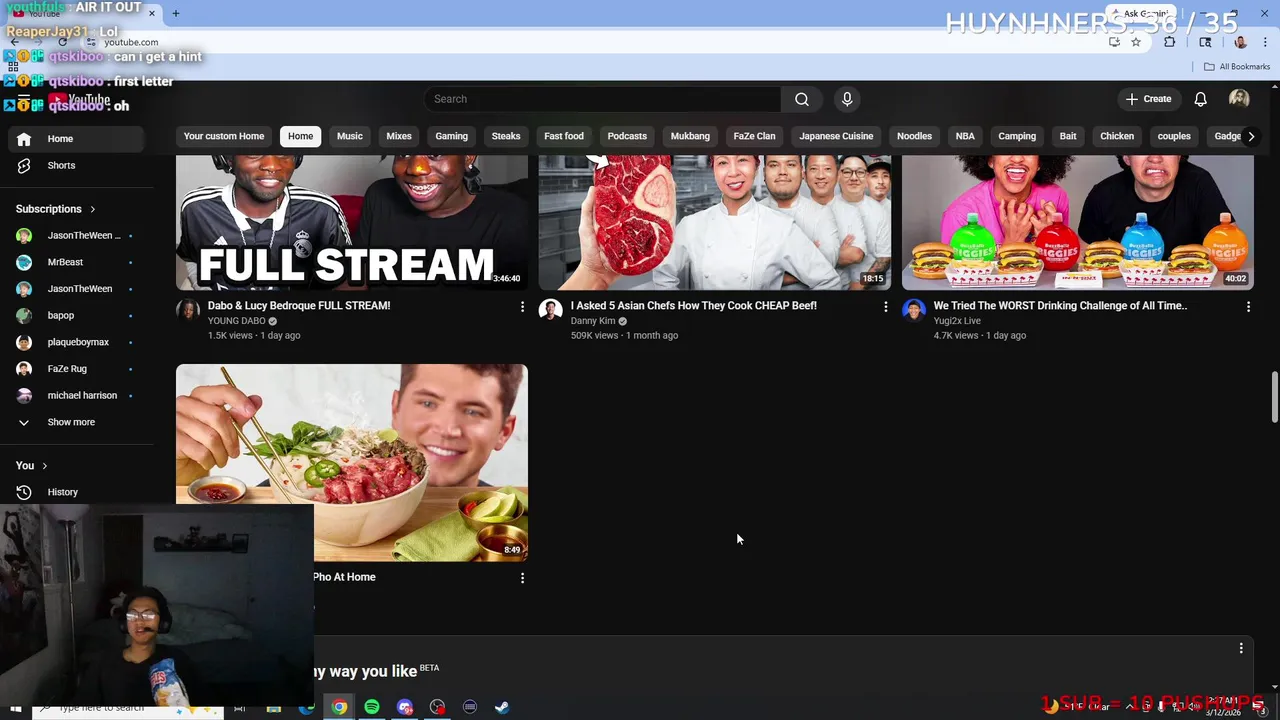
Task: Open the Cheap Beef Asian chefs thumbnail
Action: pyautogui.click(x=715, y=222)
